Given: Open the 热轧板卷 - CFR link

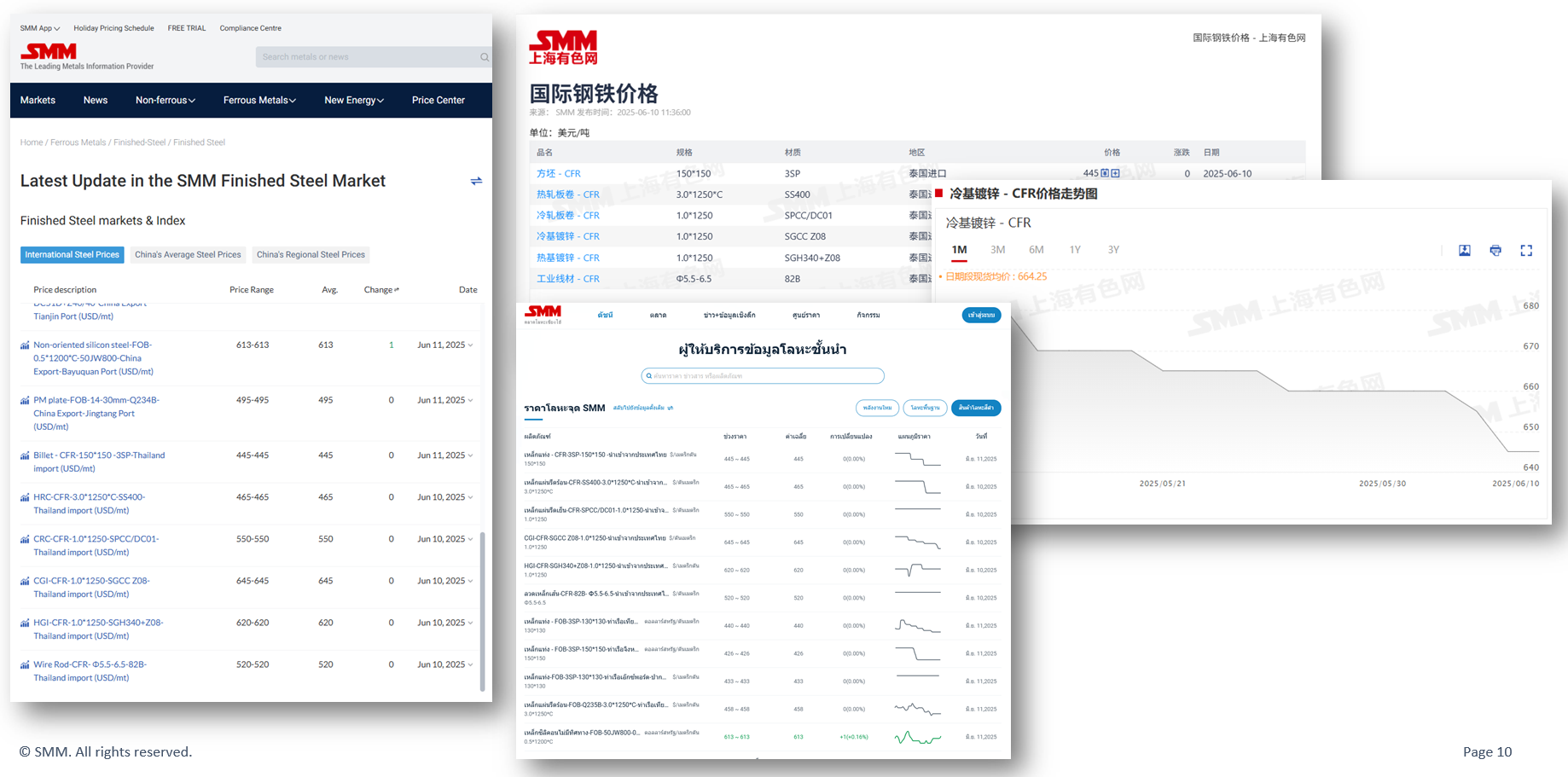Looking at the screenshot, I should pos(568,194).
